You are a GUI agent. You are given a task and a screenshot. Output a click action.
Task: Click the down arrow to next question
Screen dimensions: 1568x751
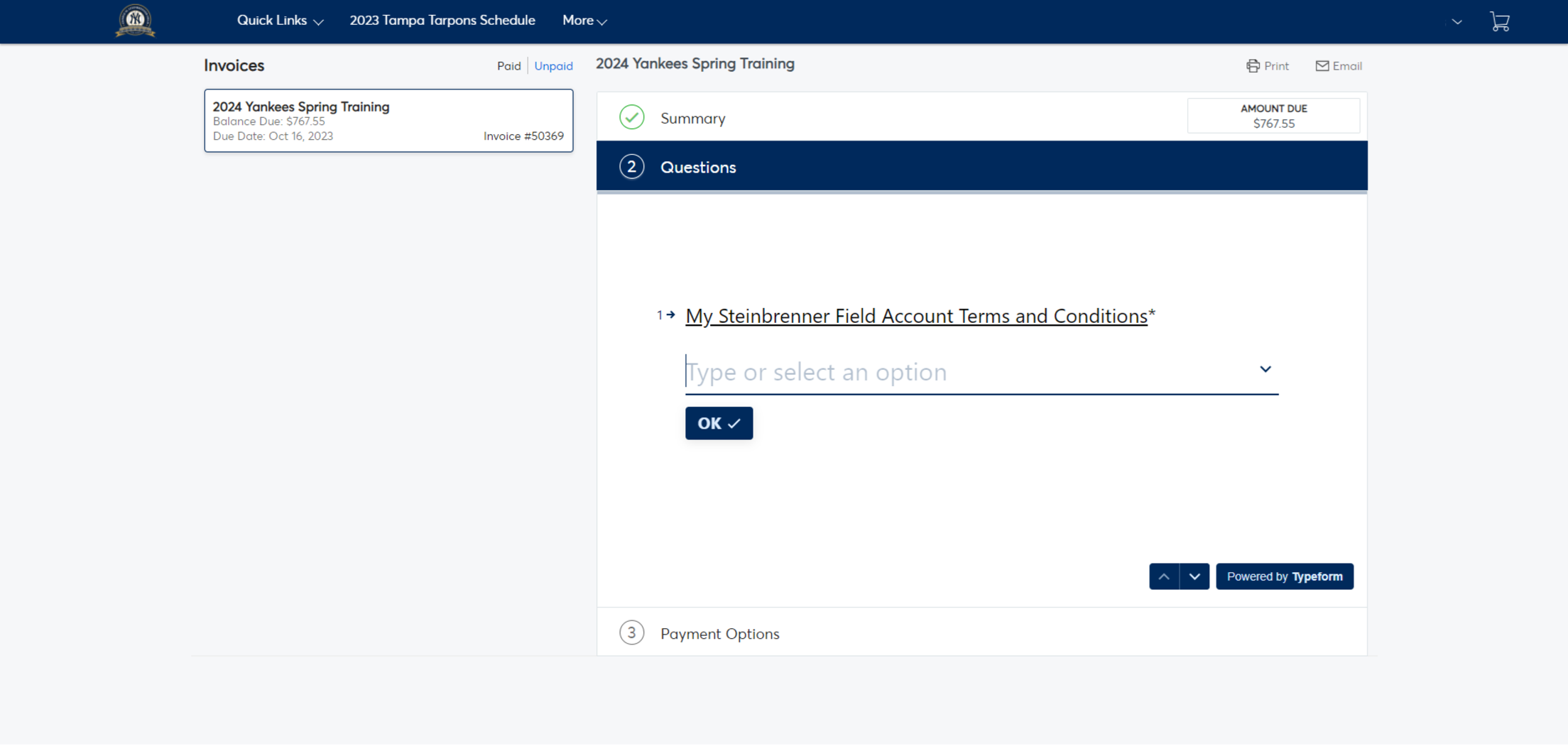point(1194,576)
